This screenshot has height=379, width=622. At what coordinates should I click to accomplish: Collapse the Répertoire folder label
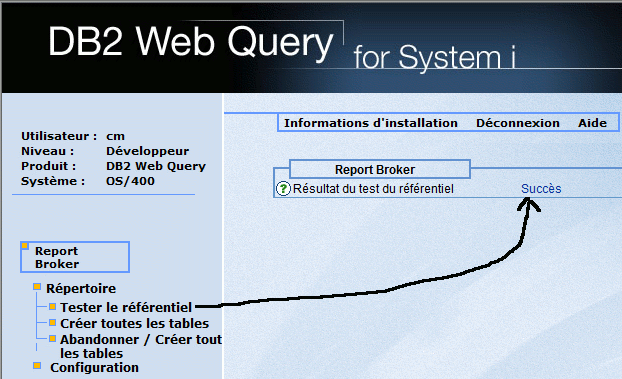81,288
